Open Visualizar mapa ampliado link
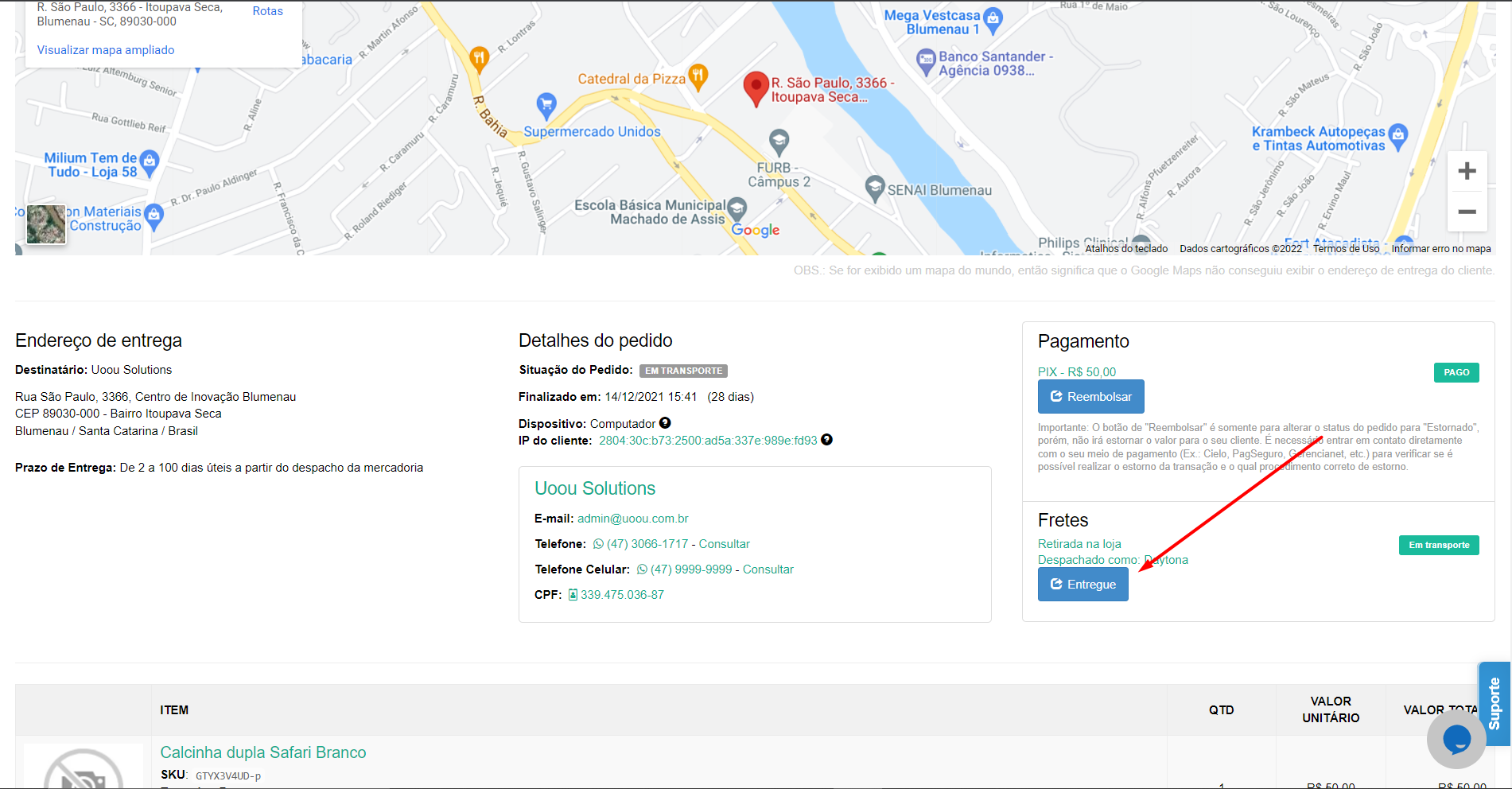The height and width of the screenshot is (789, 1512). [x=106, y=50]
